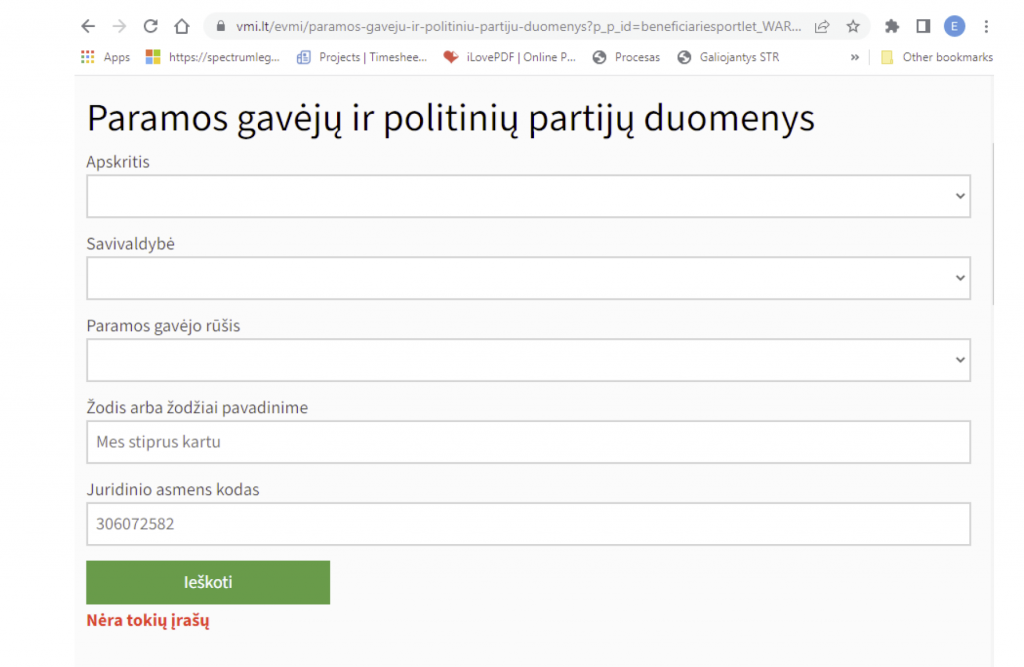The height and width of the screenshot is (667, 1024).
Task: Open the Other bookmarks folder
Action: coord(936,57)
